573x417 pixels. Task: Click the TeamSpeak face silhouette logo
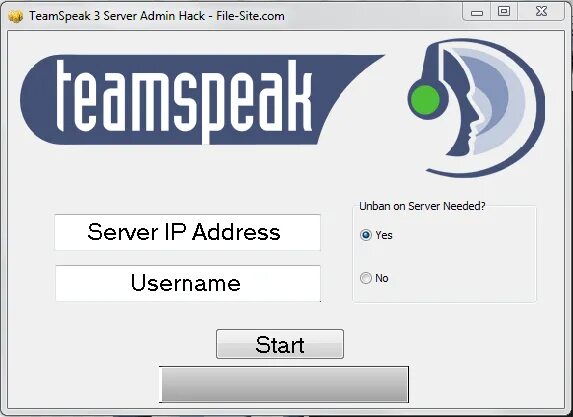pyautogui.click(x=477, y=108)
